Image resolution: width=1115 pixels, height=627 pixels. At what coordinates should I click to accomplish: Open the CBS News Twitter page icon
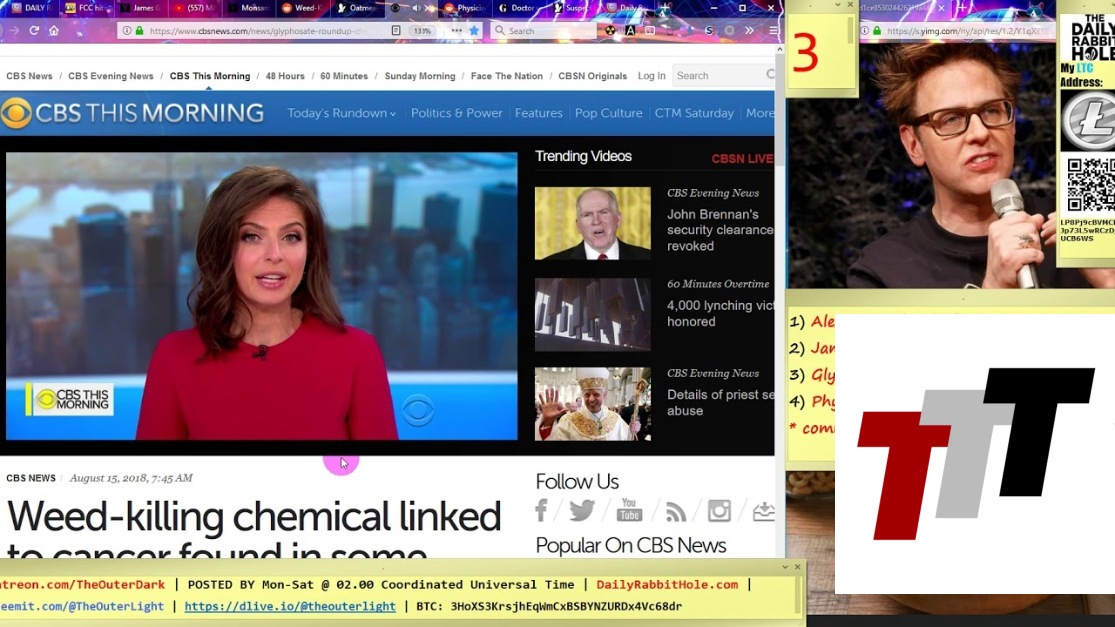[581, 511]
